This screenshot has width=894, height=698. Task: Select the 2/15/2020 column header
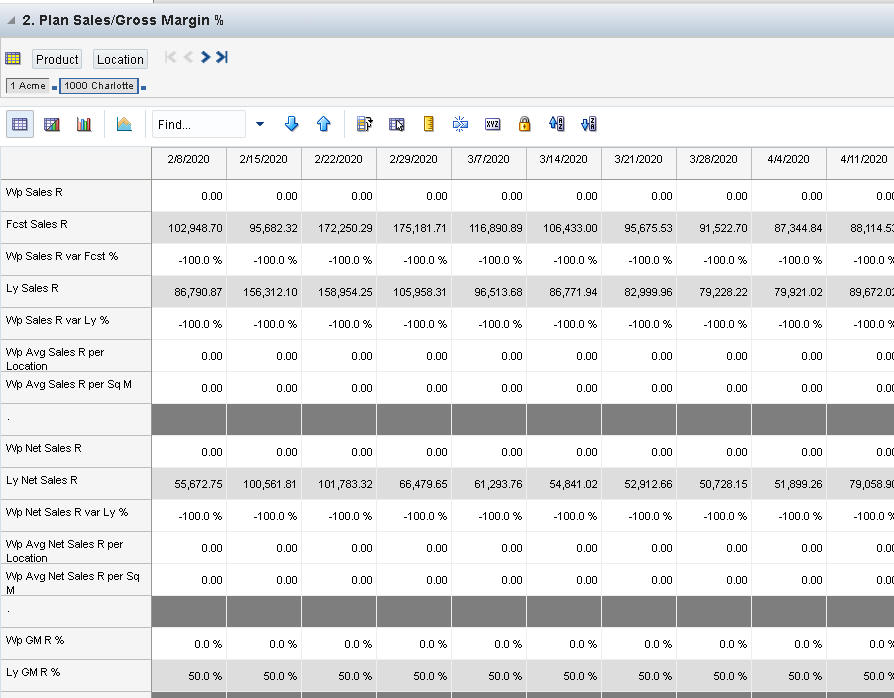[x=264, y=163]
